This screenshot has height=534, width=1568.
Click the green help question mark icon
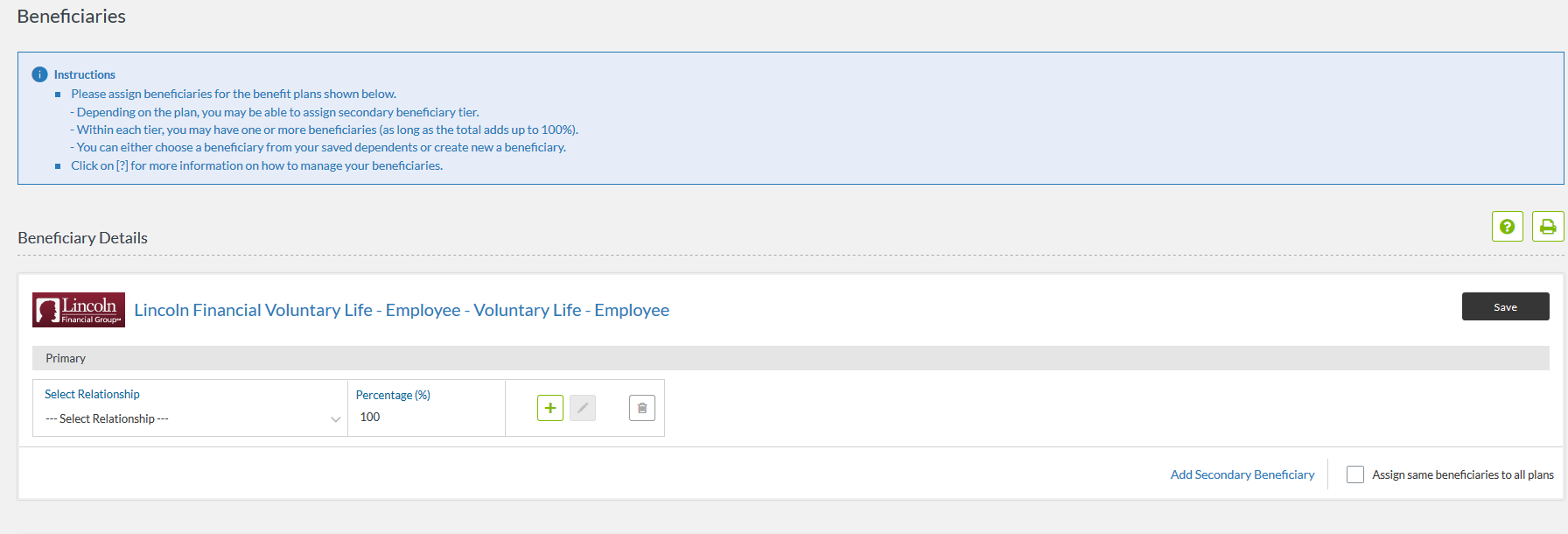pyautogui.click(x=1507, y=227)
